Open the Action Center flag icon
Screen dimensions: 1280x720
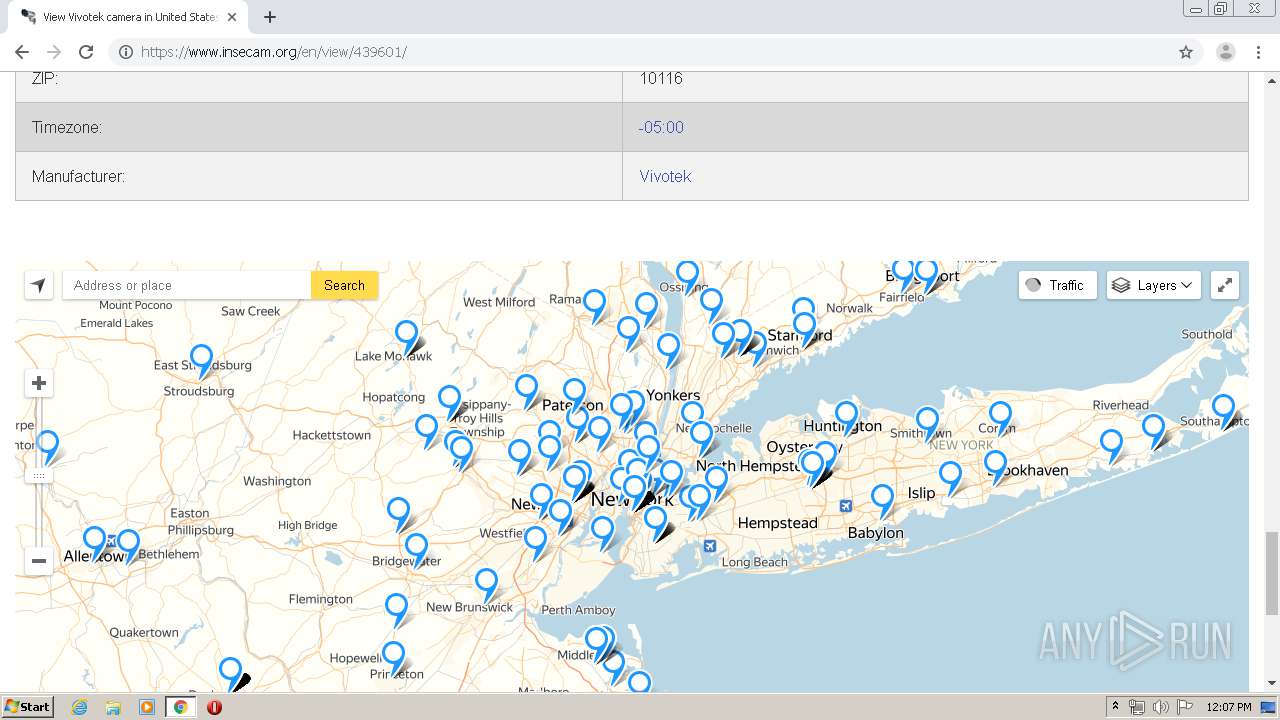click(1184, 707)
